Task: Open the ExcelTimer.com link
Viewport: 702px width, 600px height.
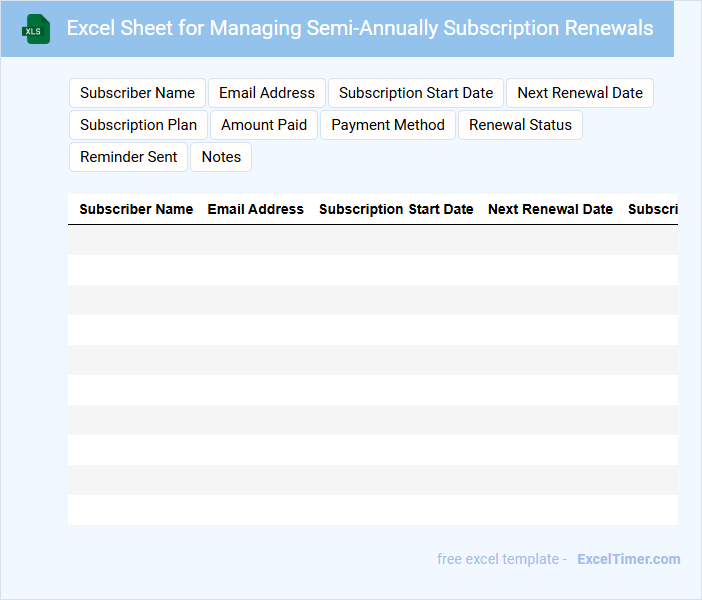Action: 628,559
